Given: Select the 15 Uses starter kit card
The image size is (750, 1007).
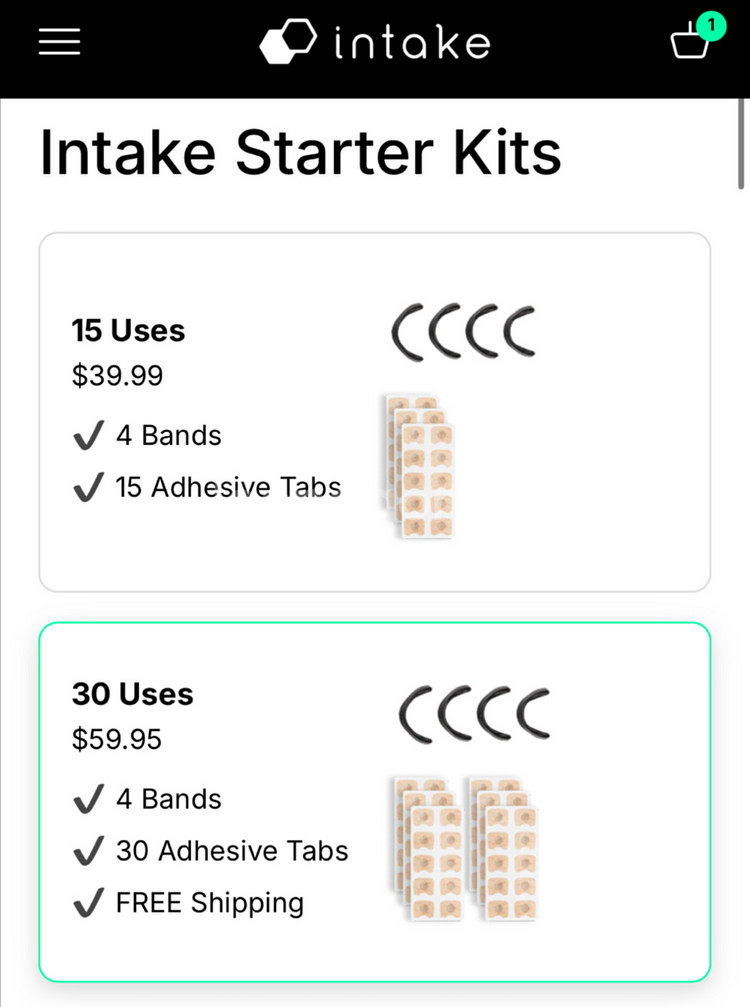Looking at the screenshot, I should click(375, 412).
